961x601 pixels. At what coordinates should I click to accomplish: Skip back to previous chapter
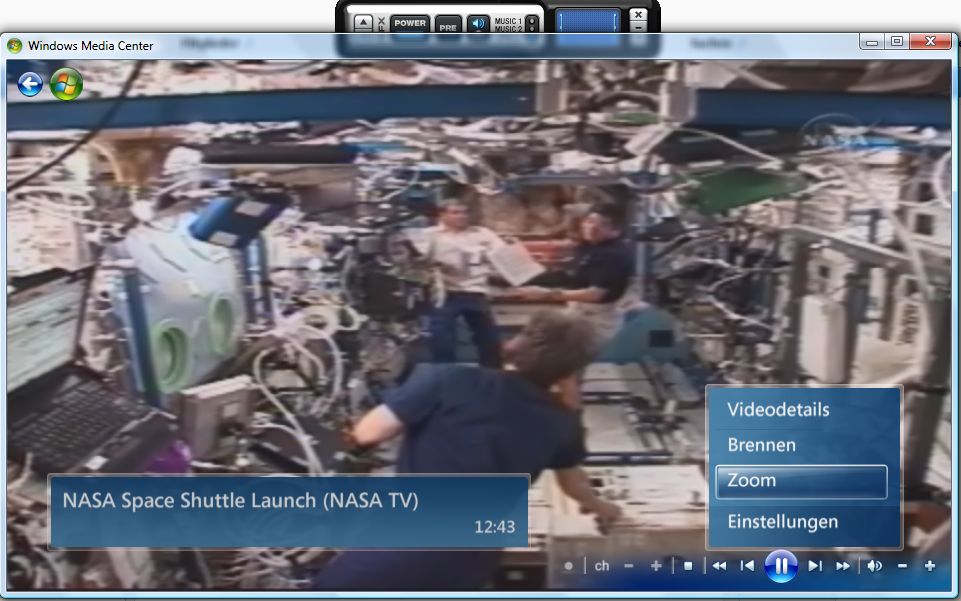coord(747,565)
